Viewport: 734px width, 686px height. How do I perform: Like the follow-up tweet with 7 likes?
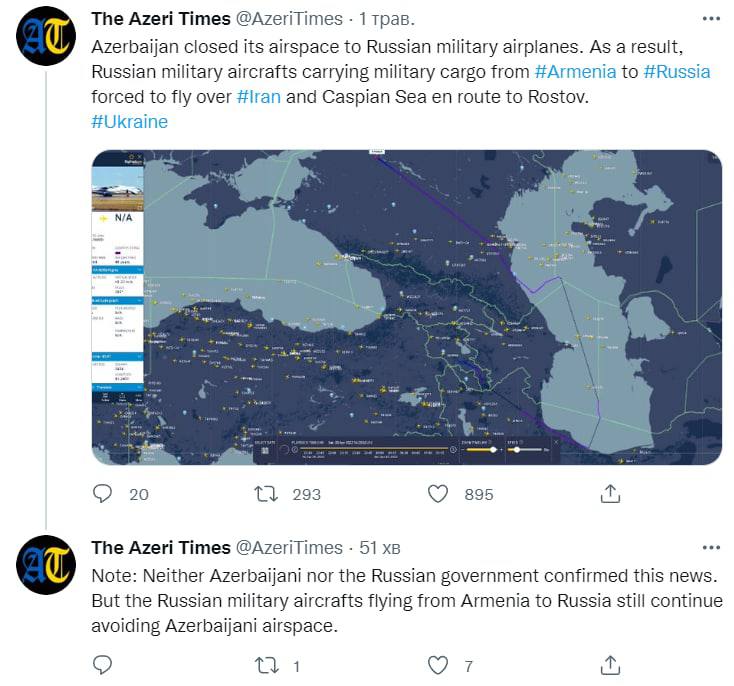tap(437, 665)
